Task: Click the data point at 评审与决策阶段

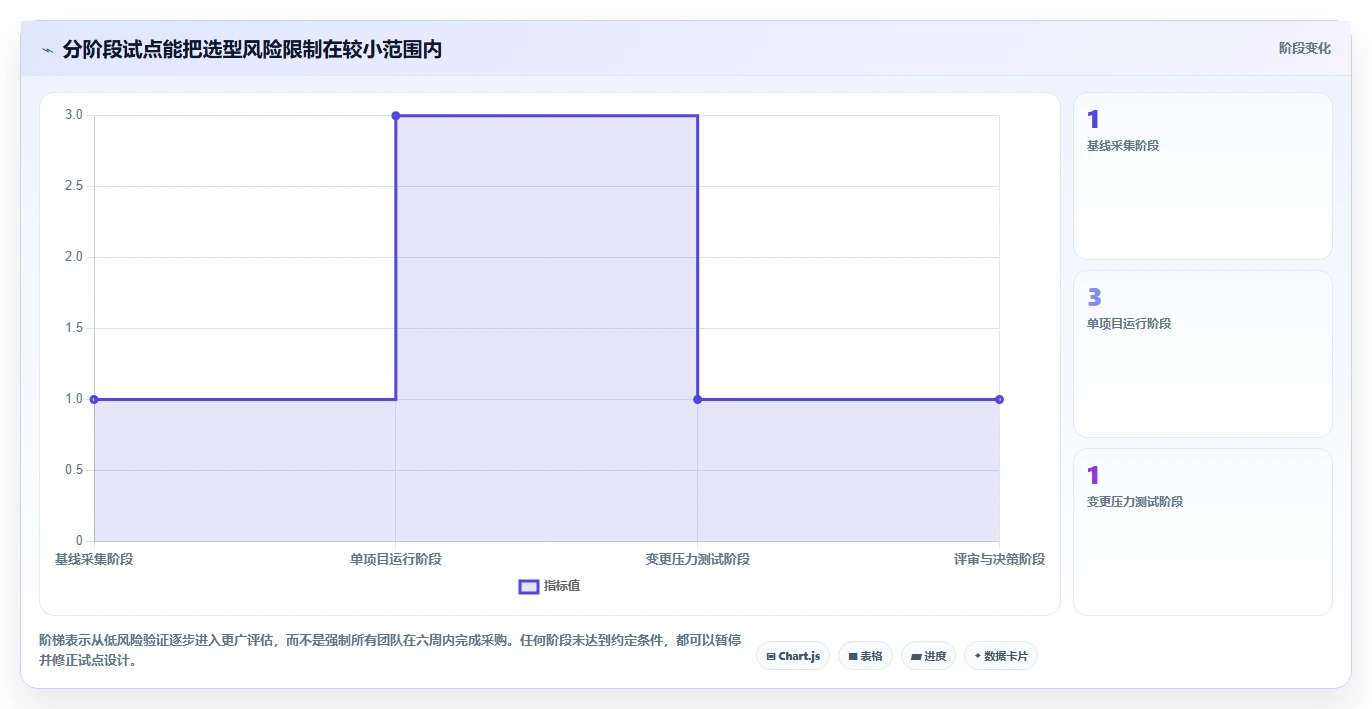Action: (x=999, y=399)
